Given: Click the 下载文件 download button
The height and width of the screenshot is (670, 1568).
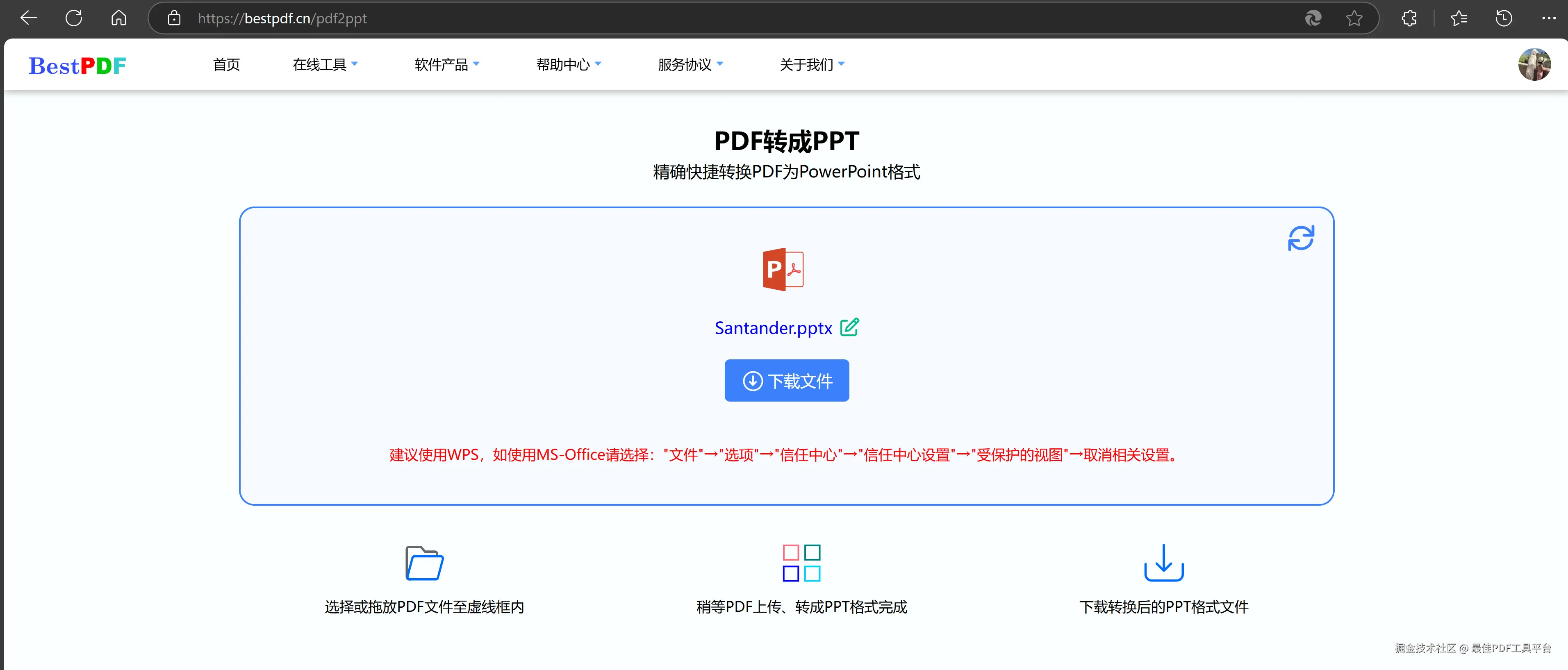Looking at the screenshot, I should coord(786,380).
